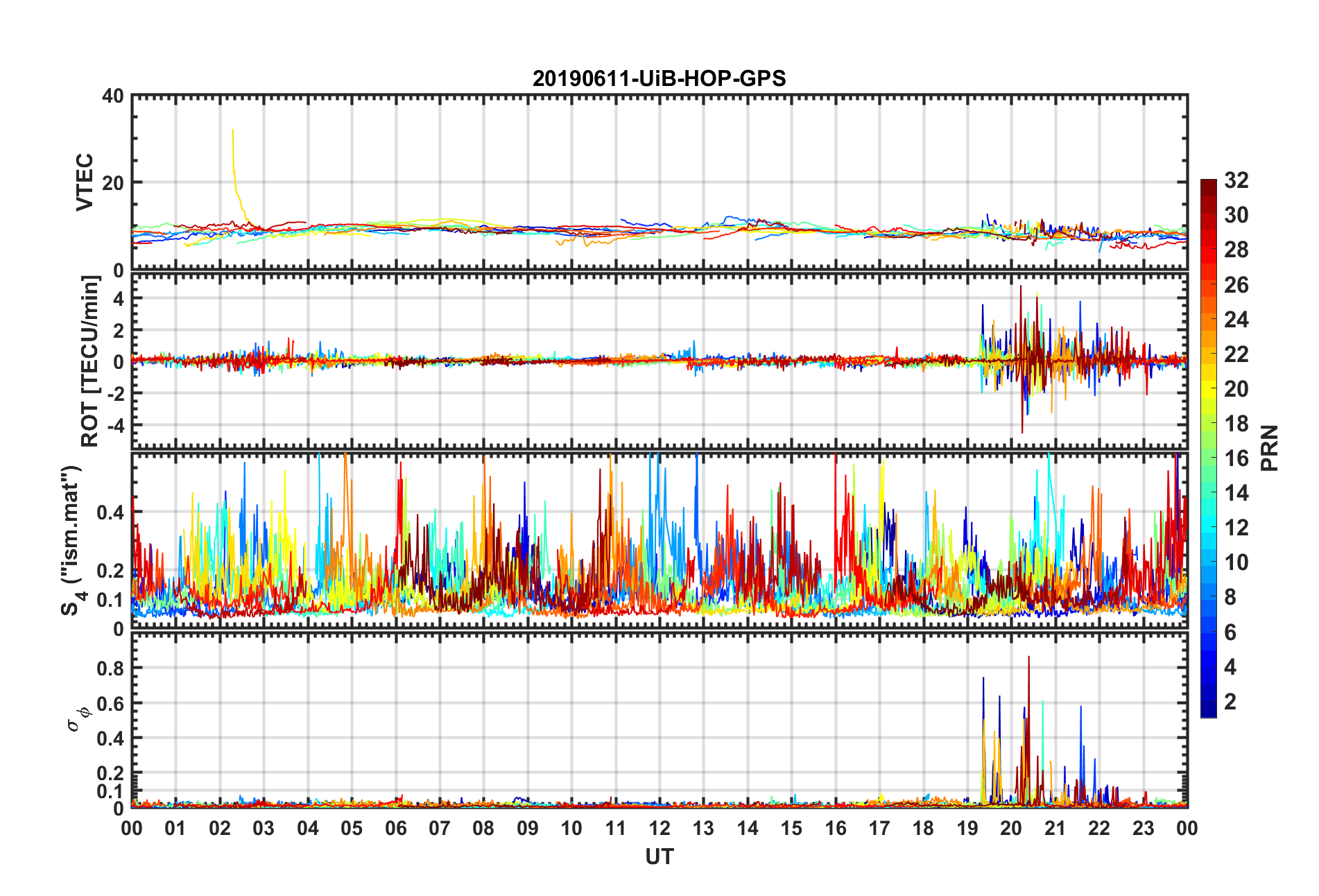Select the 12 hour tick label
This screenshot has height=896, width=1319.
(x=659, y=829)
